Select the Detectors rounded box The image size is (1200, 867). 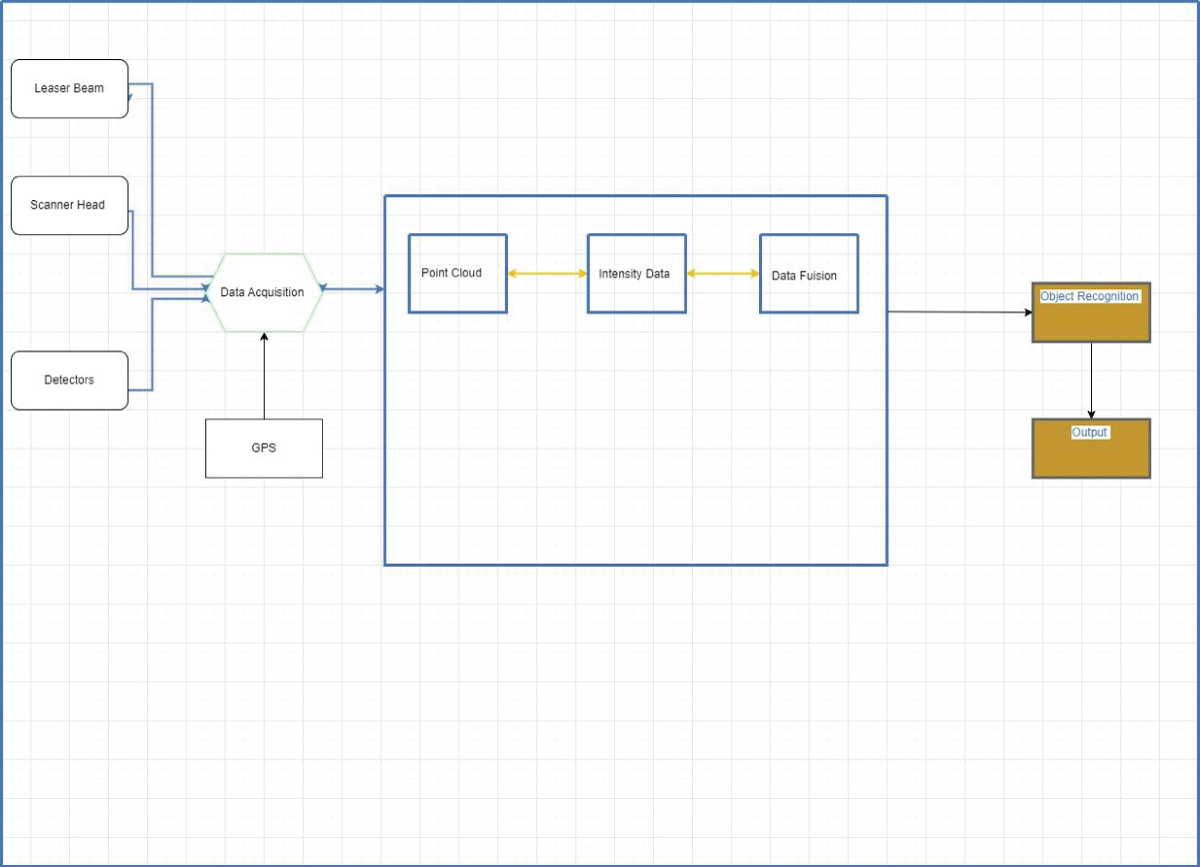click(x=70, y=380)
